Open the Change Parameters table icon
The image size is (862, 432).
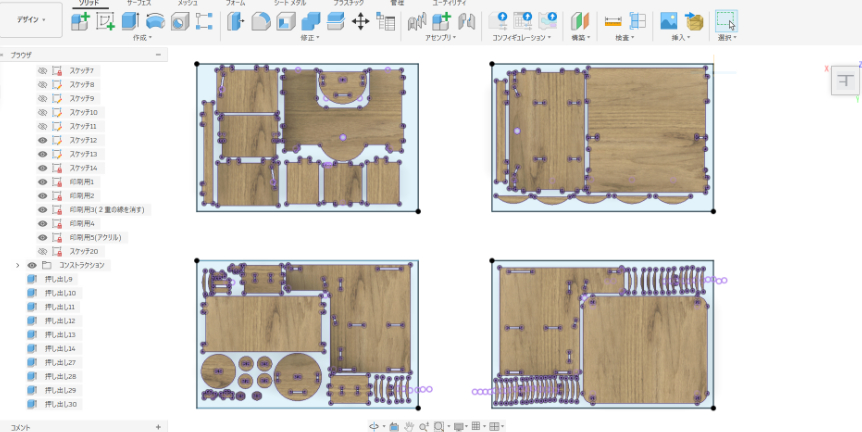(x=385, y=21)
